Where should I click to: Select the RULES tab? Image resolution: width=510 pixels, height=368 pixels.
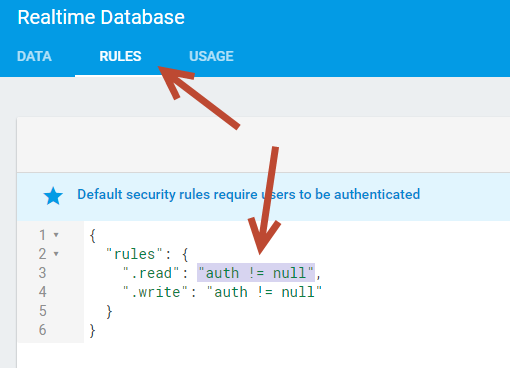[120, 56]
